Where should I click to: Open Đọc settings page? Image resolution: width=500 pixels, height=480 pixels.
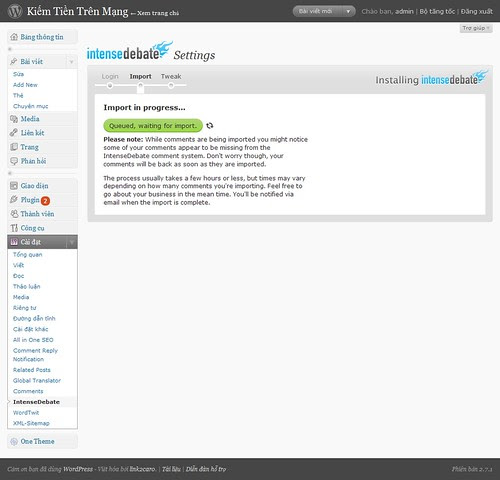(x=18, y=276)
